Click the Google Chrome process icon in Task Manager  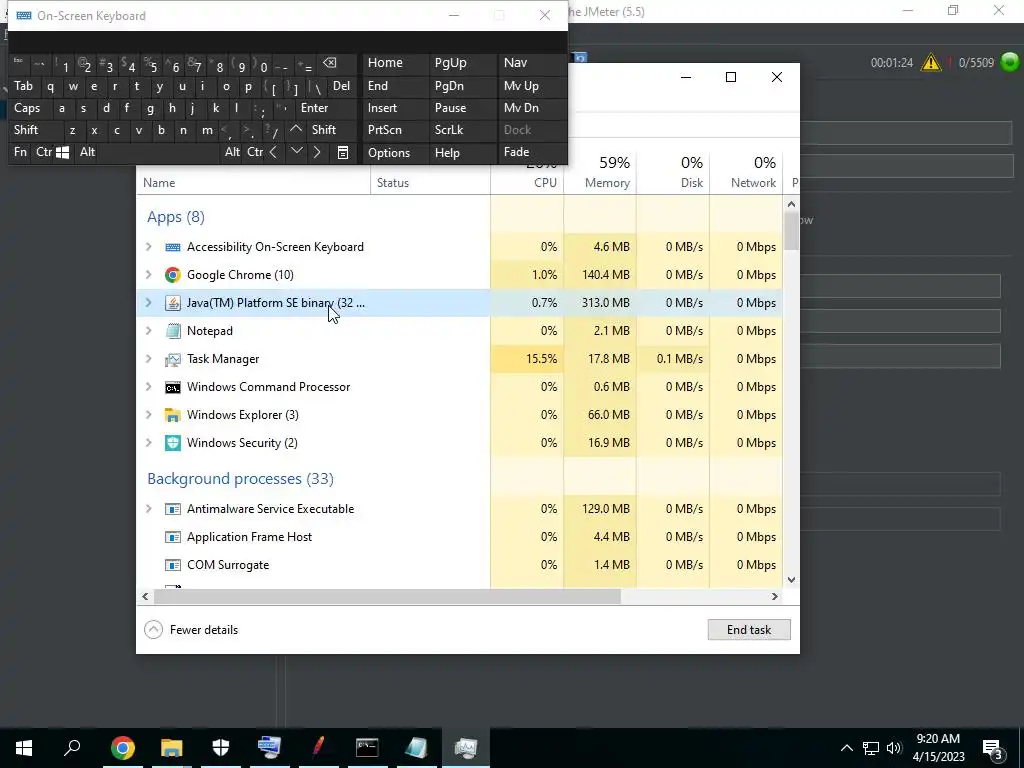point(172,275)
